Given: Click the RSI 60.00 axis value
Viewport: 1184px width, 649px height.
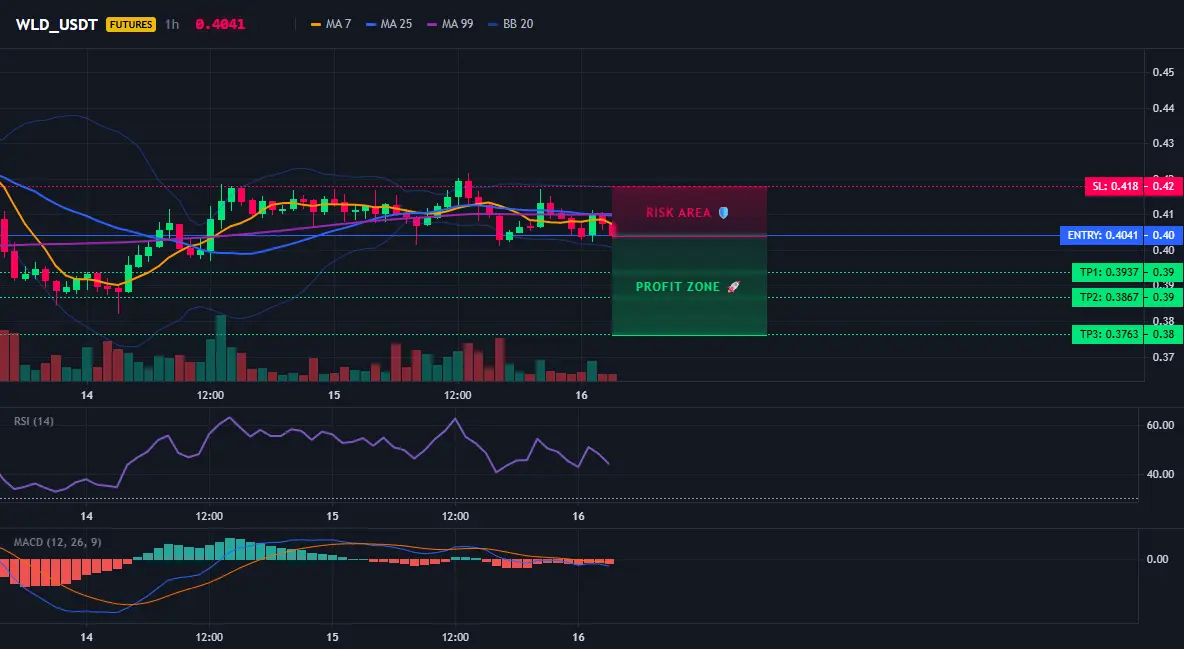Looking at the screenshot, I should click(1160, 425).
